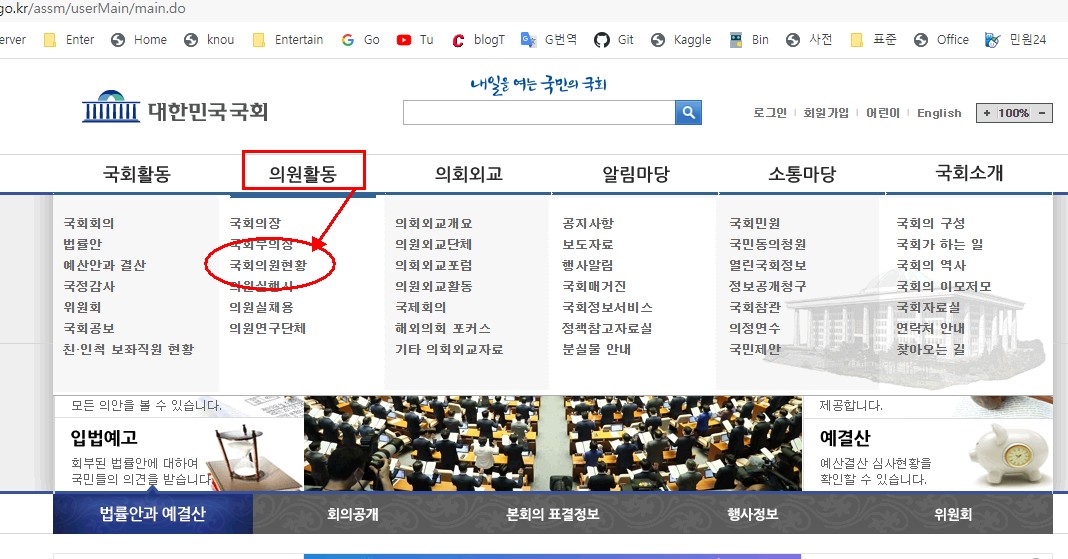Open 공지사항 submenu item
Screen dimensions: 1068x559
(588, 223)
